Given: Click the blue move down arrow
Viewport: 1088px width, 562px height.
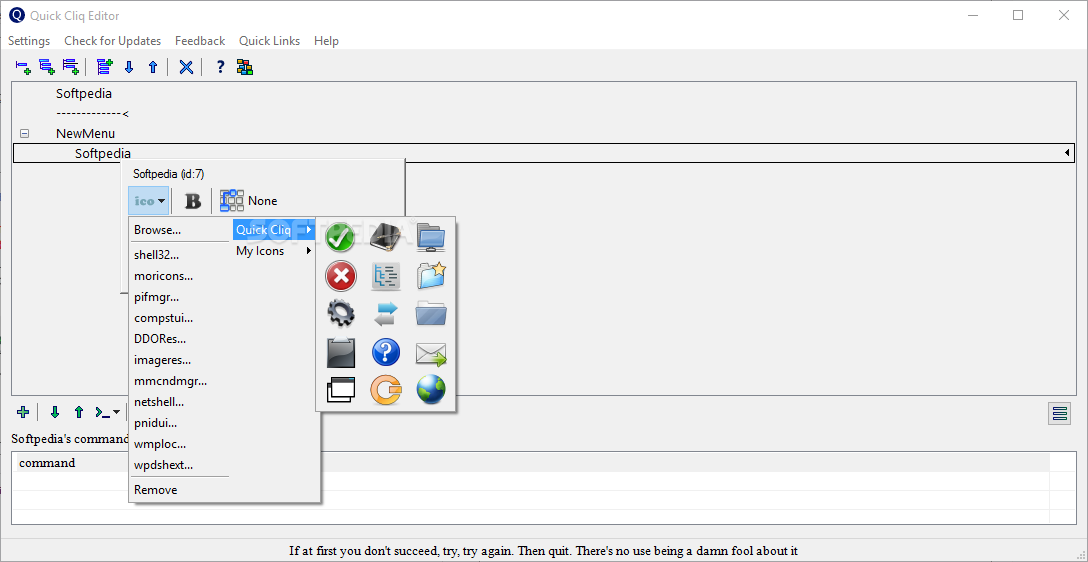Looking at the screenshot, I should pyautogui.click(x=128, y=67).
